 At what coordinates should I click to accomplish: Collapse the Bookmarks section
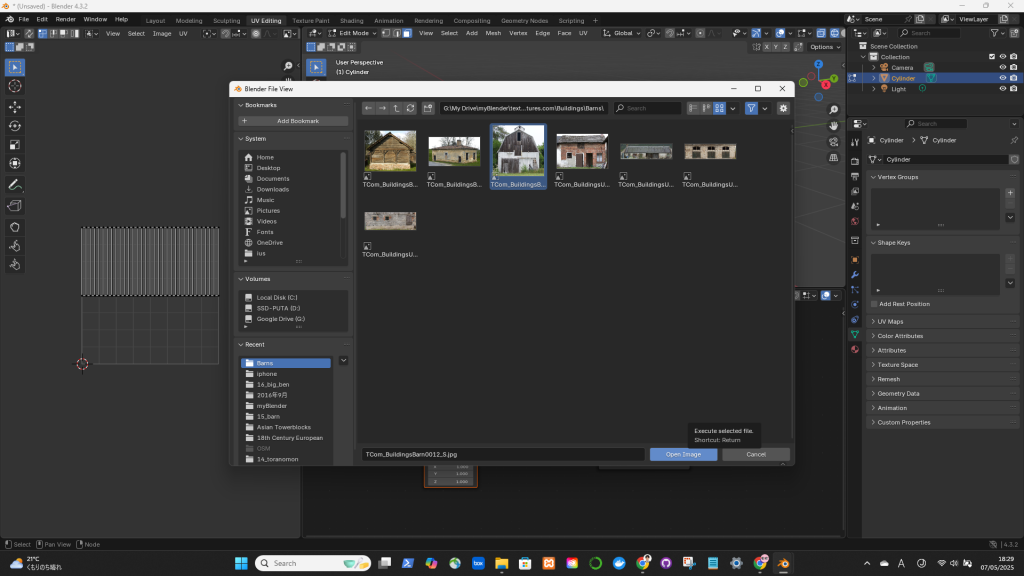click(x=241, y=105)
